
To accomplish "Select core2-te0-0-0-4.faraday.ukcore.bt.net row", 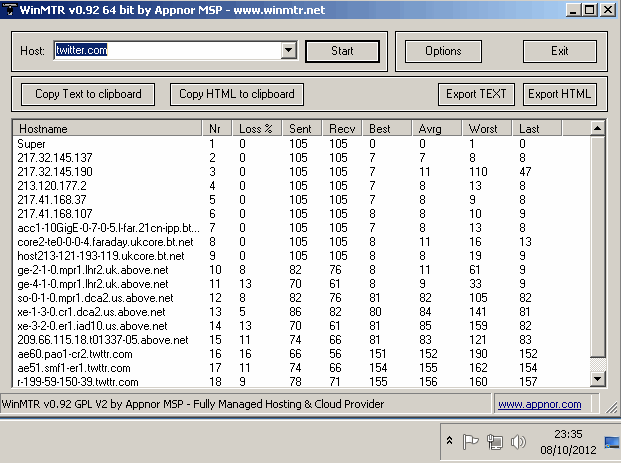I will tap(302, 242).
